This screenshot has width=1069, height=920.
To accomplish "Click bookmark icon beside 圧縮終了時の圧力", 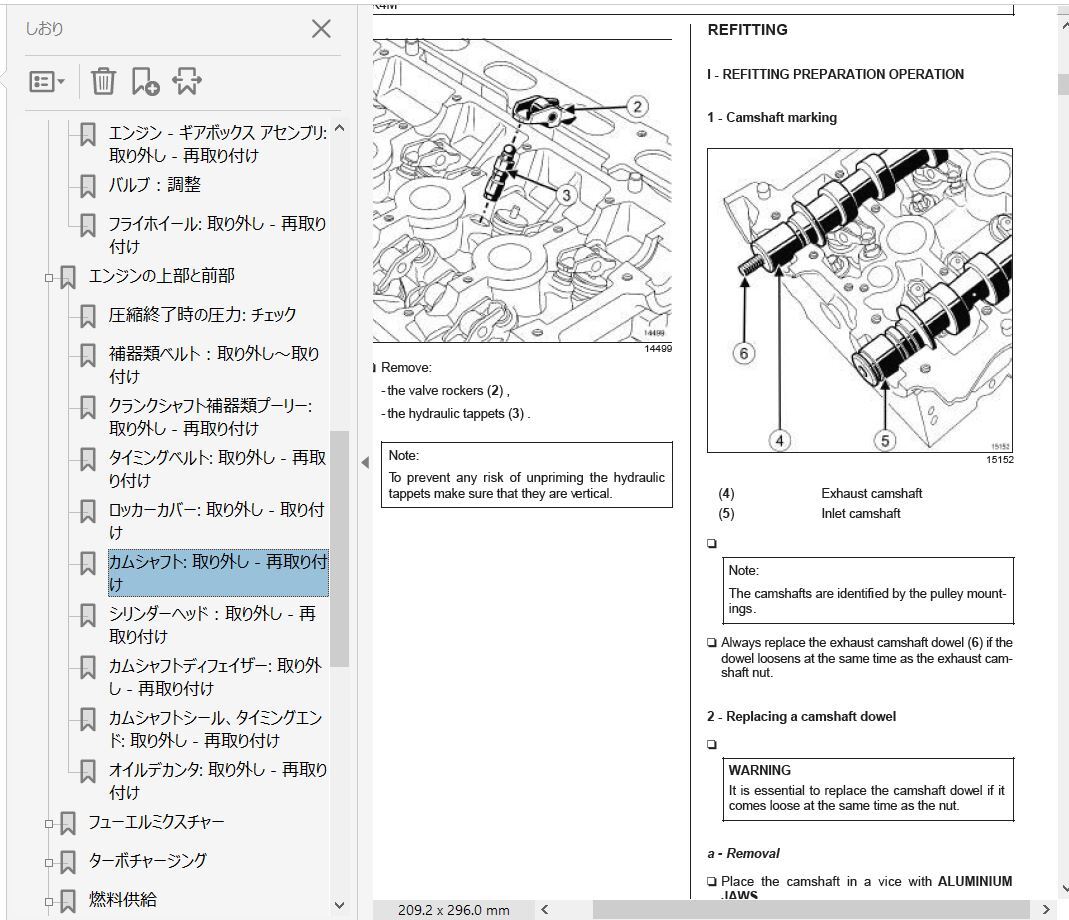I will [x=87, y=316].
